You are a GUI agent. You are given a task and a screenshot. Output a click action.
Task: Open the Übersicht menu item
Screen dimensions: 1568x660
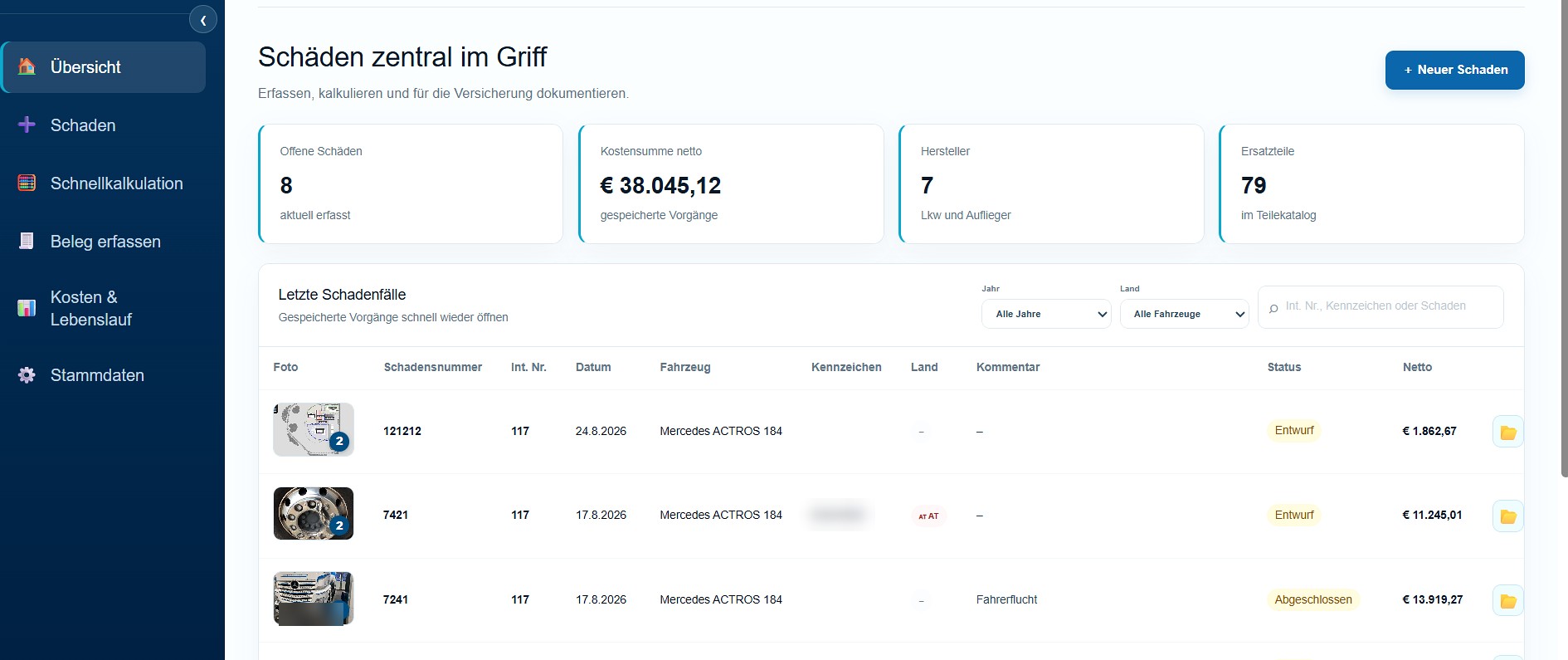coord(104,67)
